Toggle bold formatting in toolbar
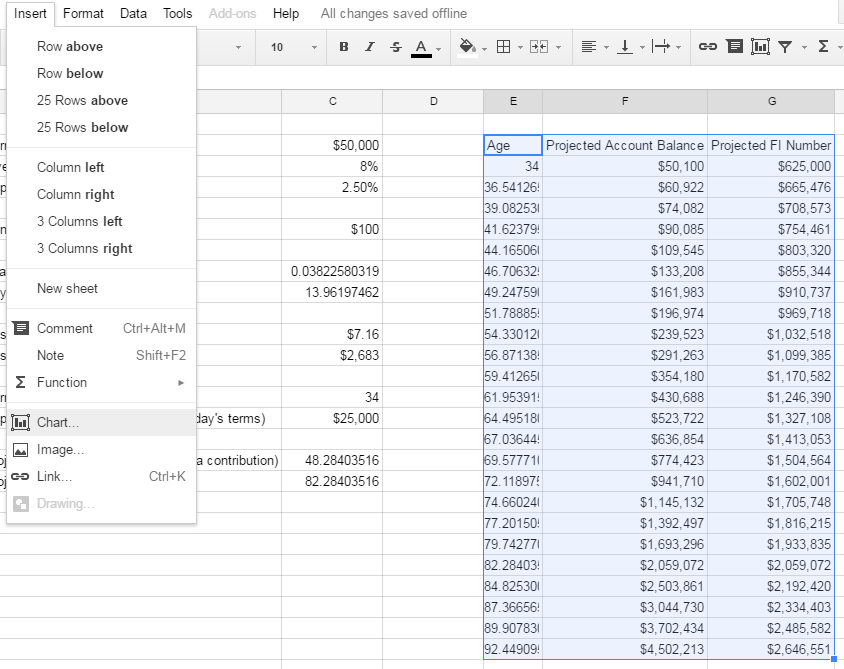Viewport: 844px width, 669px height. tap(344, 47)
